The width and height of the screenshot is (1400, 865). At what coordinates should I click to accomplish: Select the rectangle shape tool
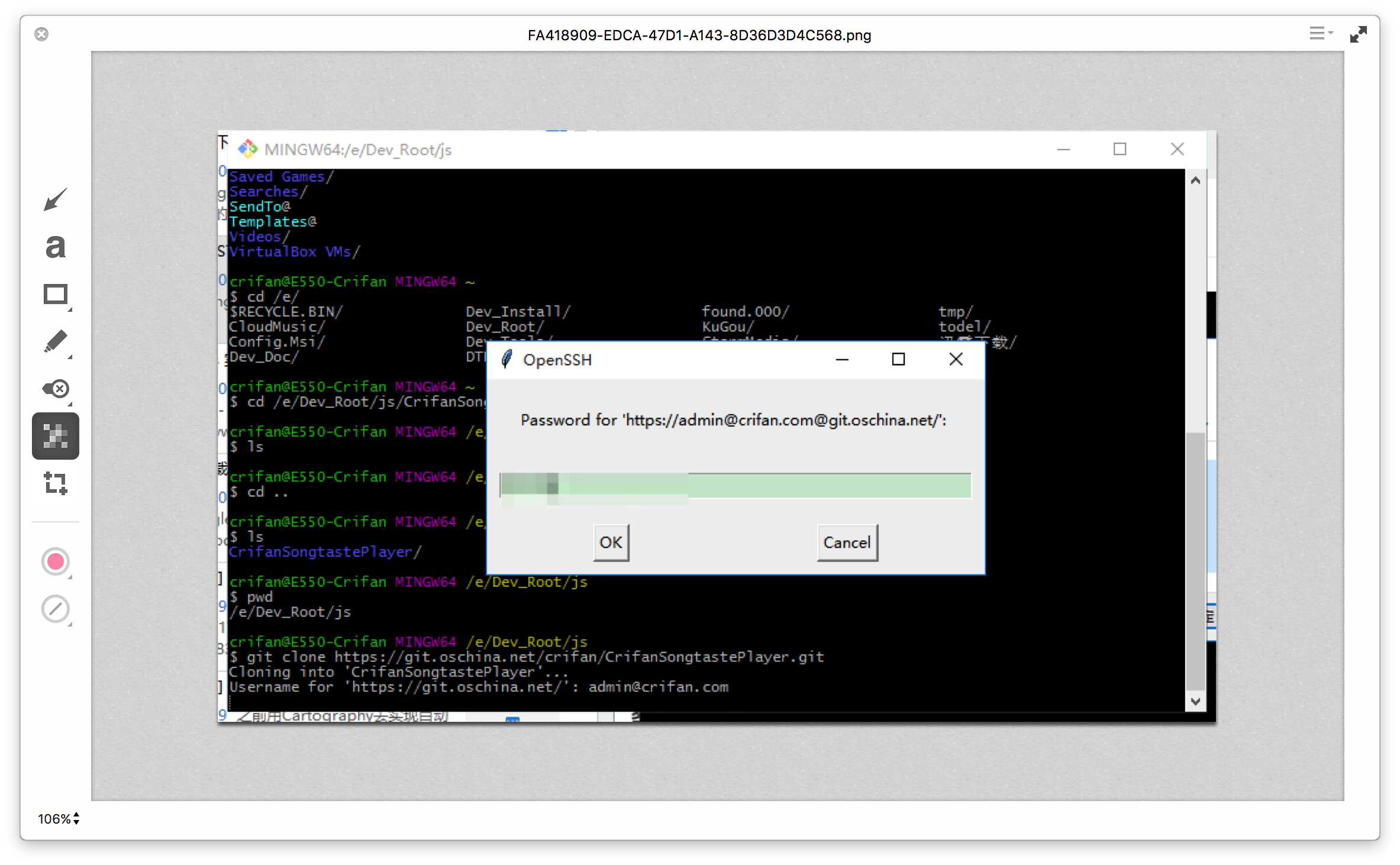click(56, 295)
